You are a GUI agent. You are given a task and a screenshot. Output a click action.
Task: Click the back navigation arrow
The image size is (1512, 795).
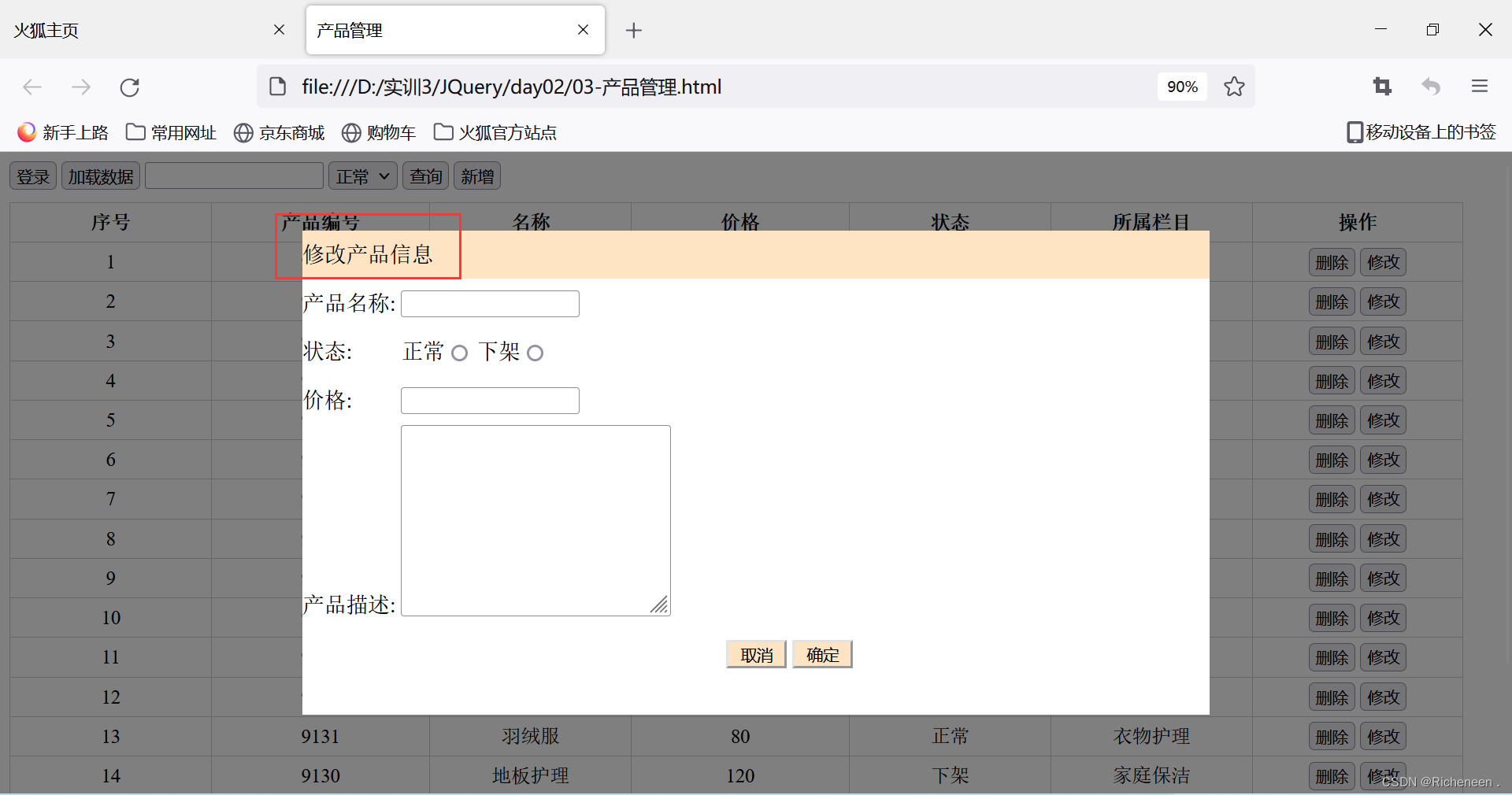coord(31,87)
